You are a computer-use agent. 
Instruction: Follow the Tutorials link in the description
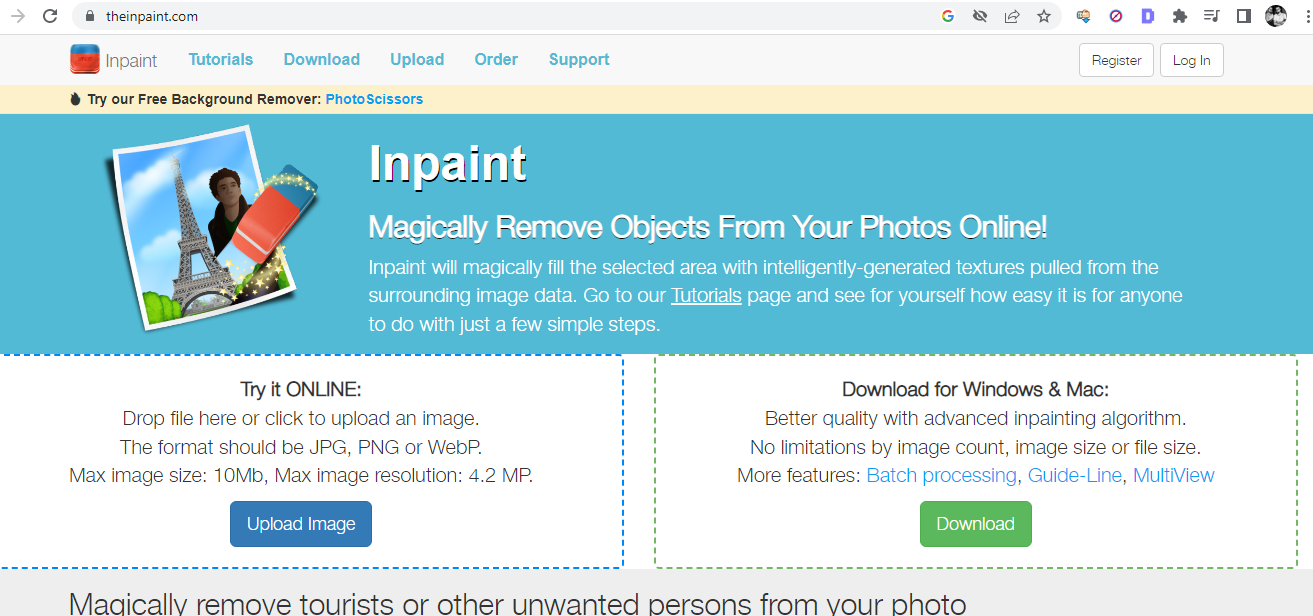coord(706,296)
